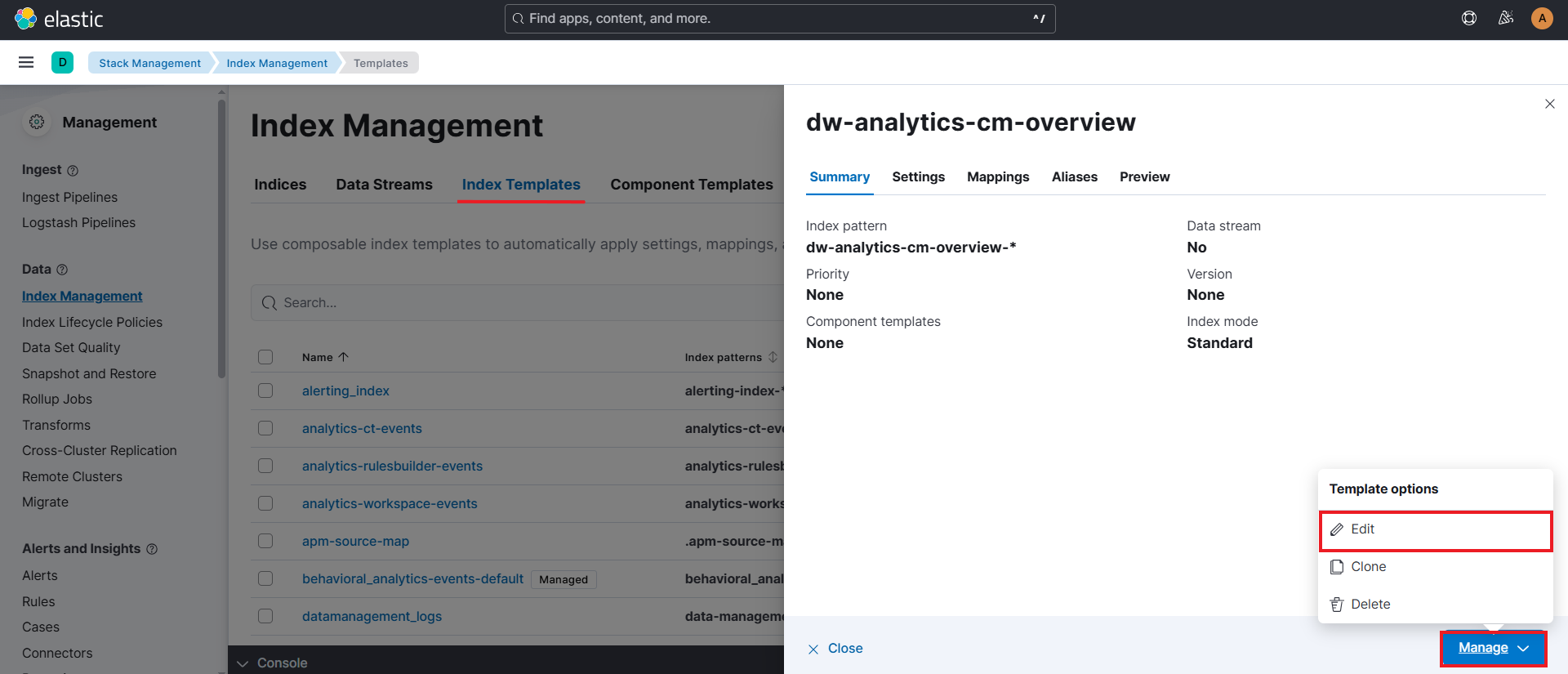The image size is (1568, 674).
Task: Click the sidebar vertical scrollbar
Action: (x=221, y=237)
